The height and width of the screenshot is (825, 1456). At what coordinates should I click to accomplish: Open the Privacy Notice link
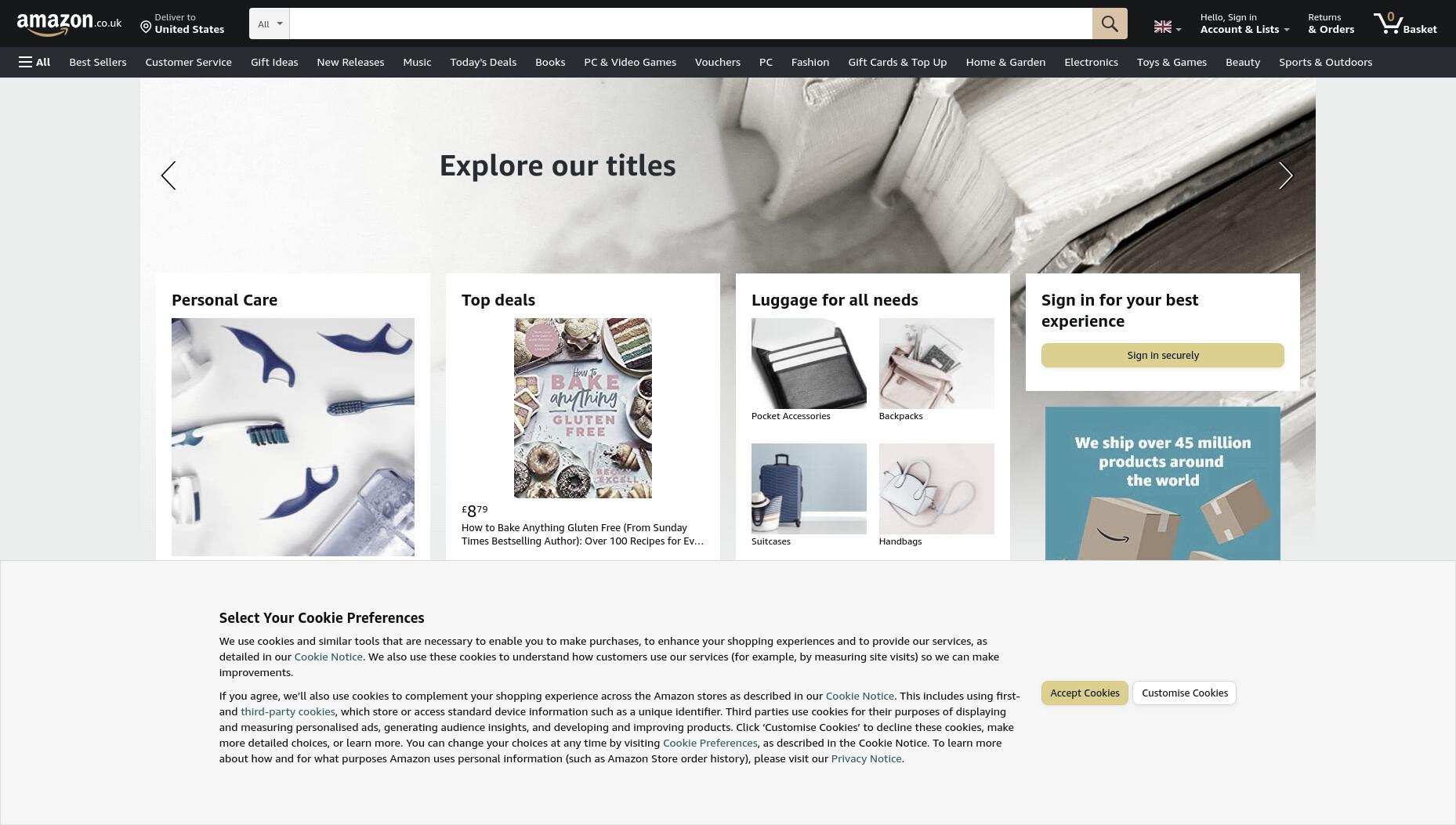tap(866, 758)
